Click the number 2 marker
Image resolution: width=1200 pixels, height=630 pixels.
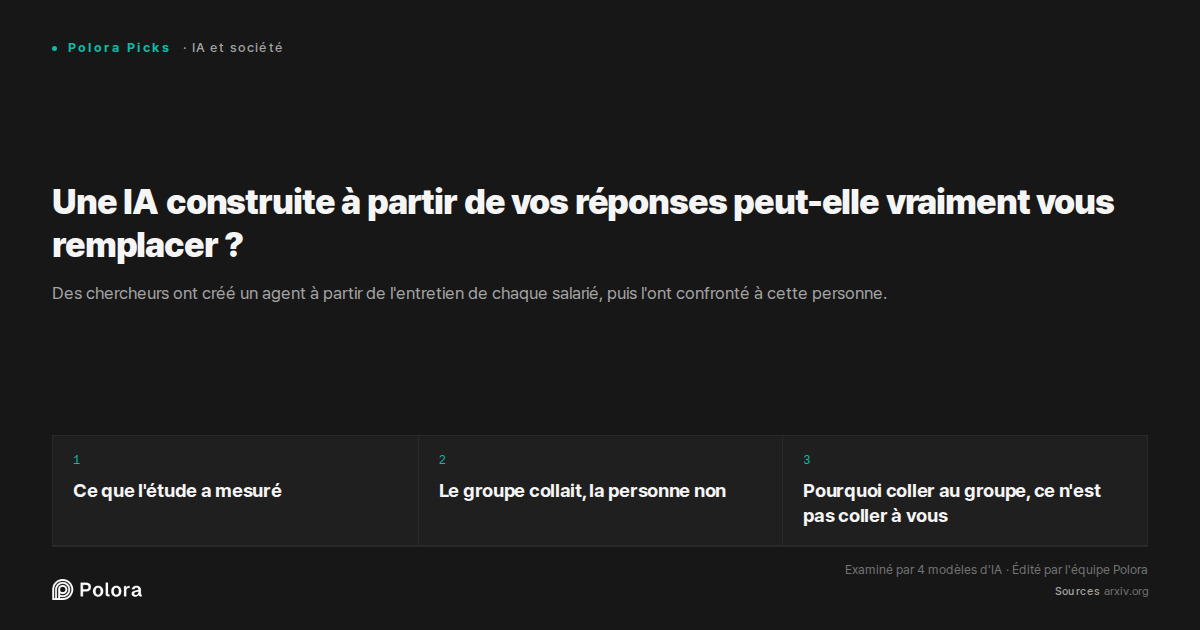[x=442, y=460]
